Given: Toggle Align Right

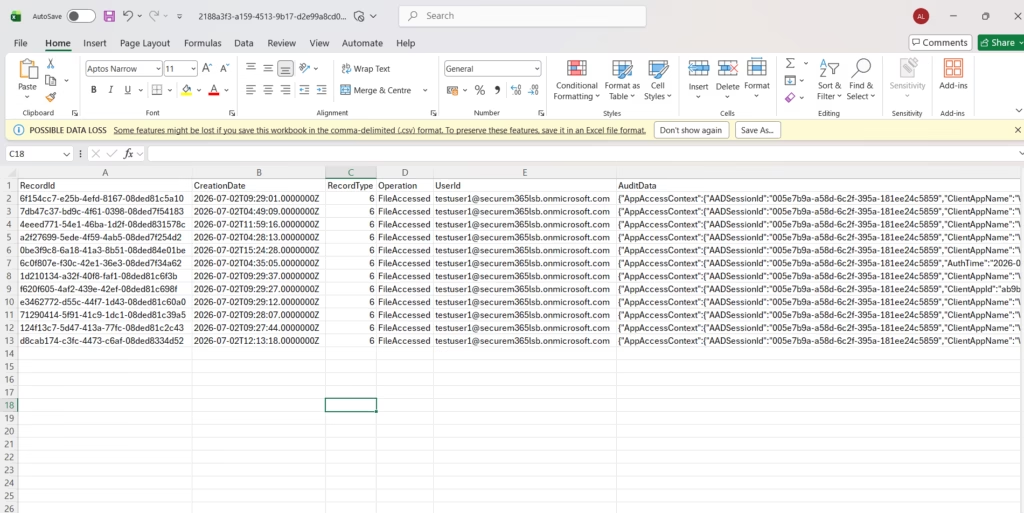Looking at the screenshot, I should [x=285, y=90].
